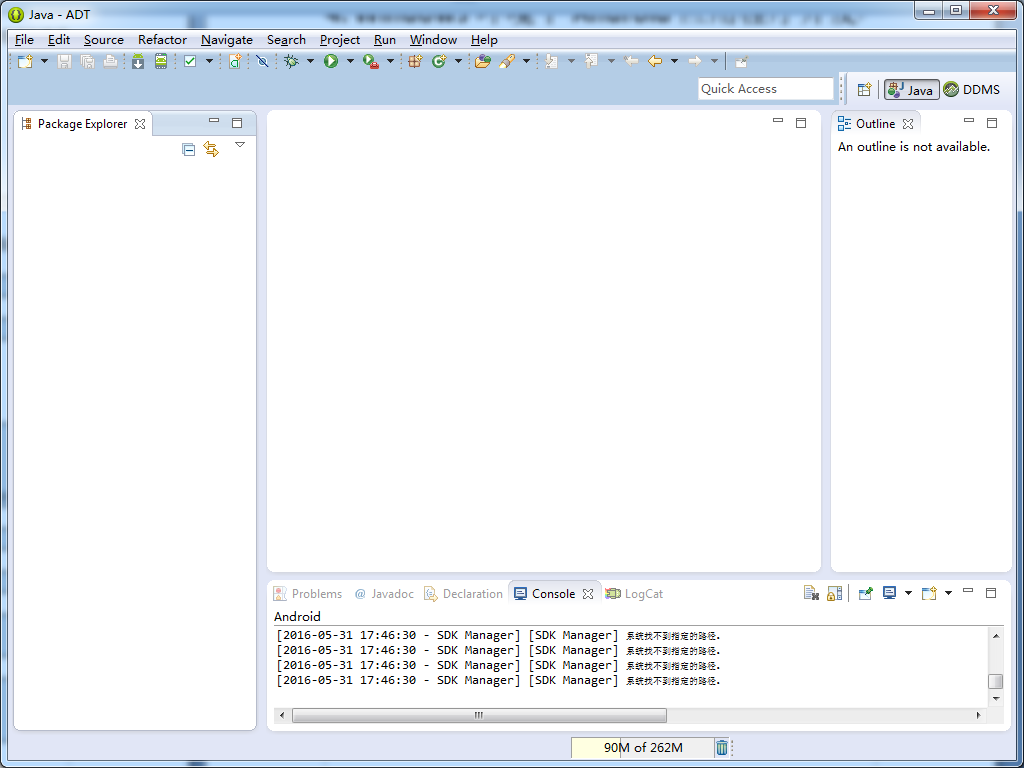Open the Android SDK Manager icon

(138, 61)
